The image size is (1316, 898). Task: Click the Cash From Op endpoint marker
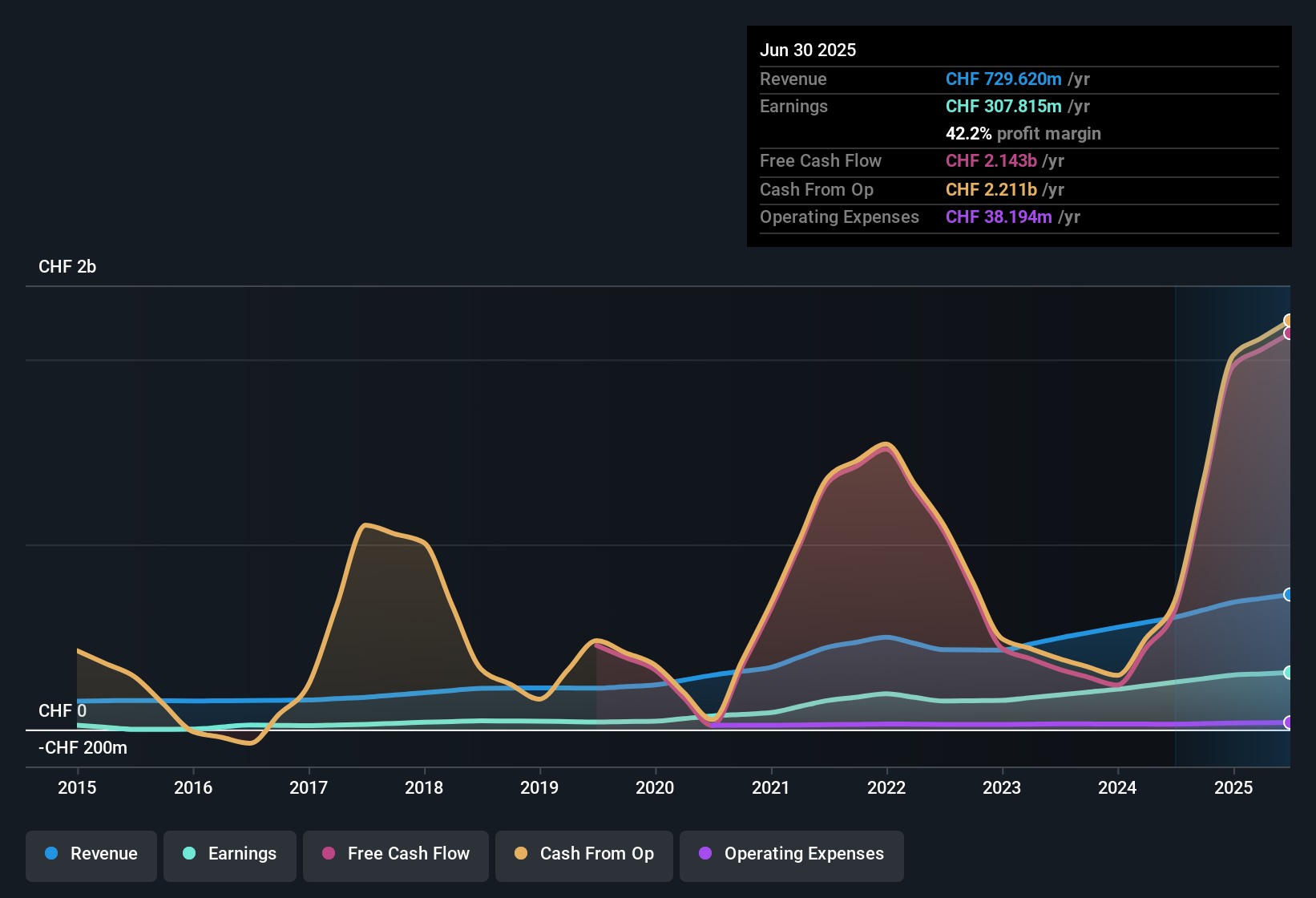tap(1288, 321)
